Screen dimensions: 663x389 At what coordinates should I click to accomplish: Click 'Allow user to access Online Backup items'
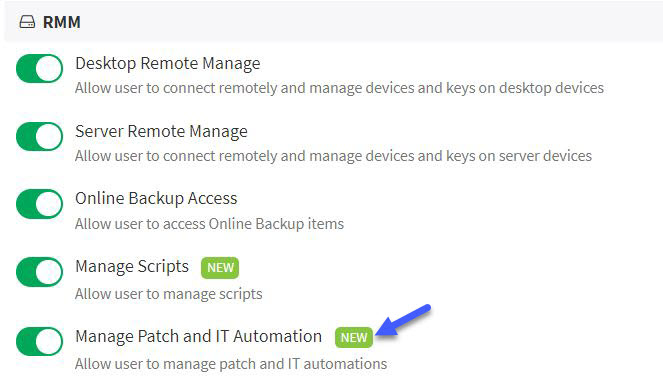tap(209, 224)
